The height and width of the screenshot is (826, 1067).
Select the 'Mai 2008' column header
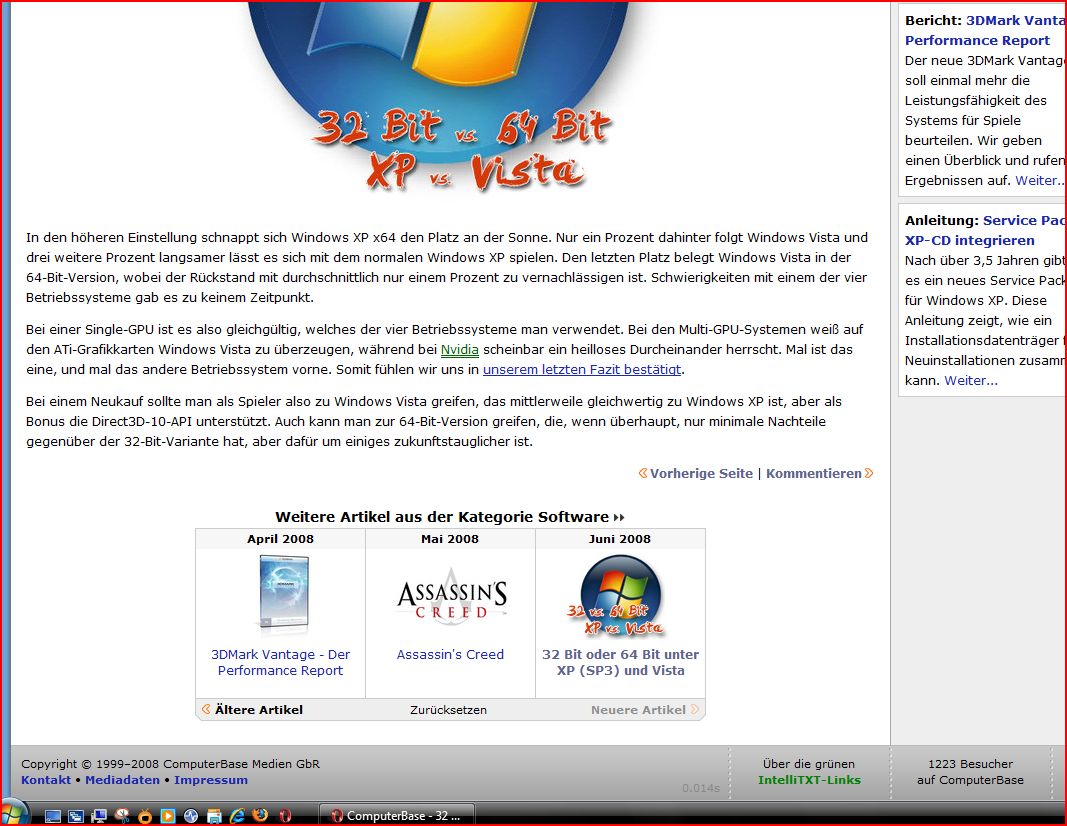coord(450,539)
